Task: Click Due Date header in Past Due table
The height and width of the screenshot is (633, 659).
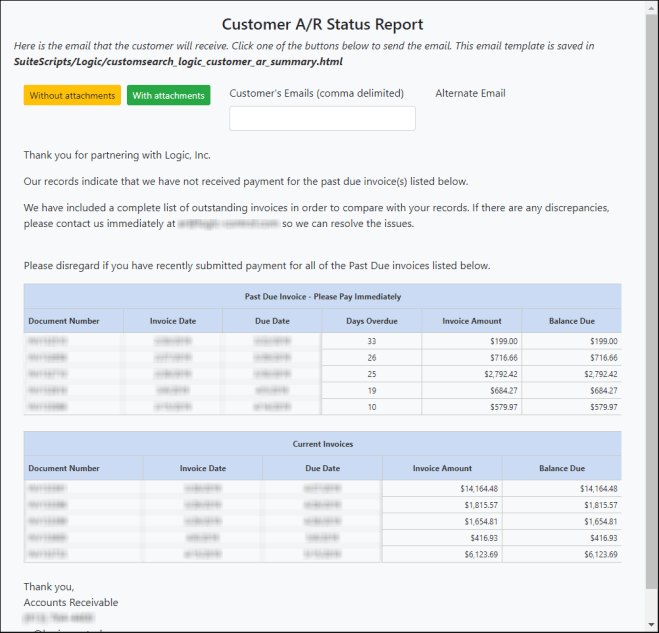Action: [x=272, y=321]
